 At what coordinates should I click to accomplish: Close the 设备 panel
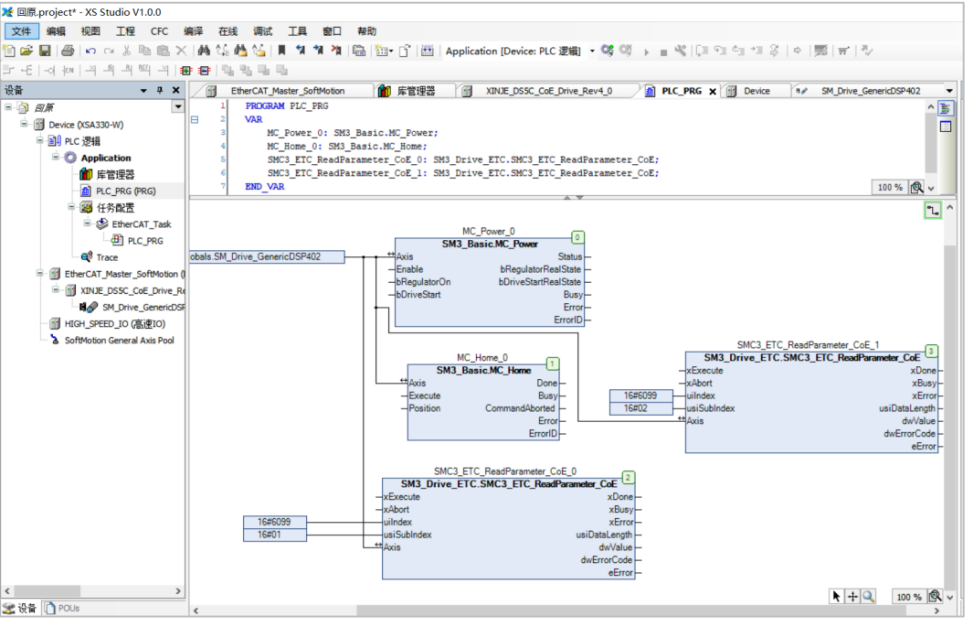pyautogui.click(x=176, y=90)
